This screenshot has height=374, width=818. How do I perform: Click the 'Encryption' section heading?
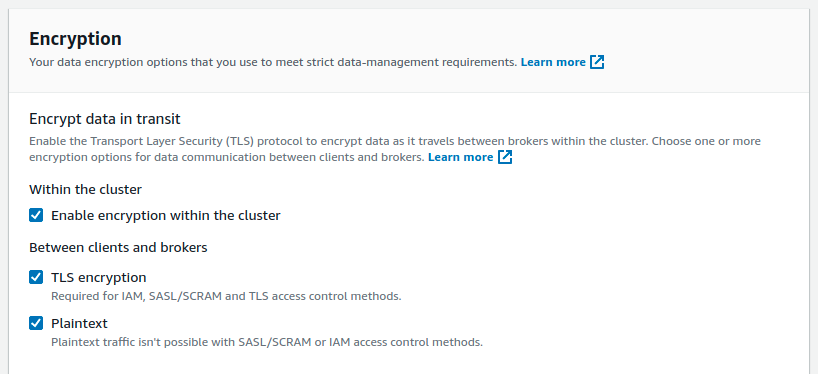coord(75,39)
